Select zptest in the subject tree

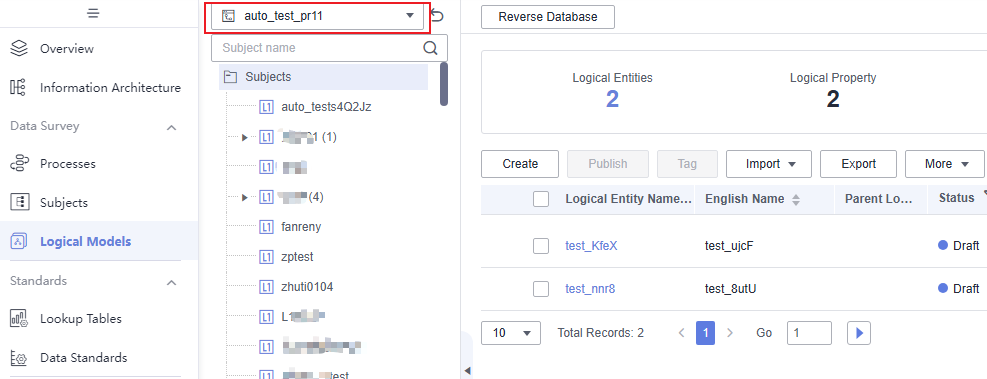297,257
